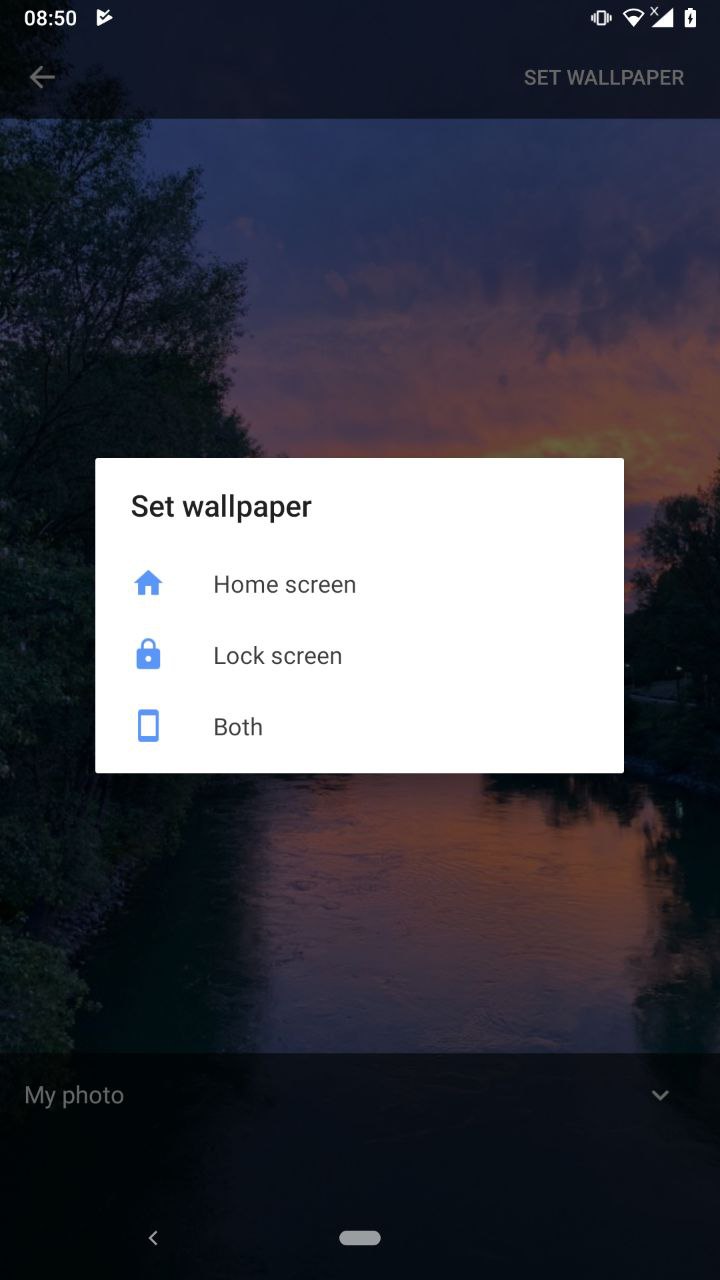
Task: Tap the battery charging icon in status bar
Action: tap(690, 18)
